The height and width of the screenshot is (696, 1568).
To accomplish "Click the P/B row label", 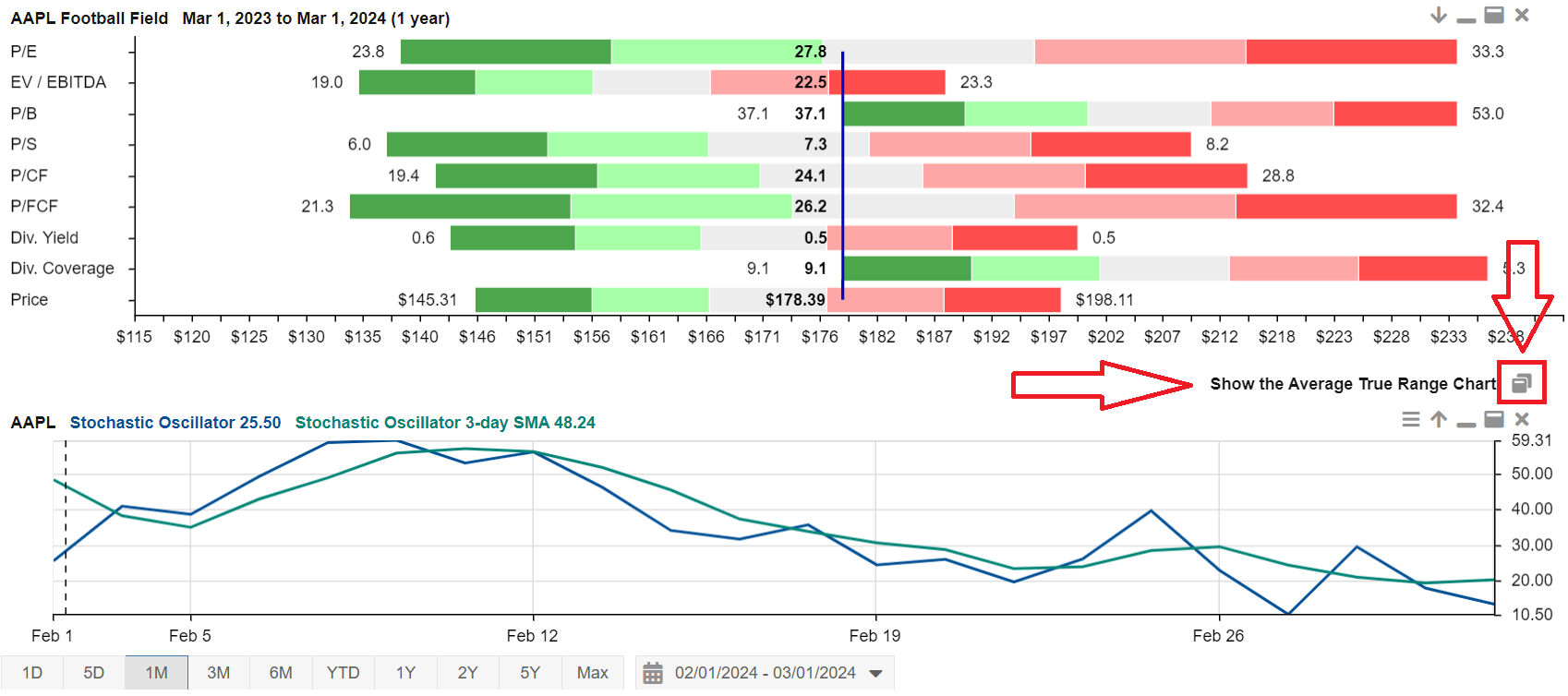I will 24,114.
